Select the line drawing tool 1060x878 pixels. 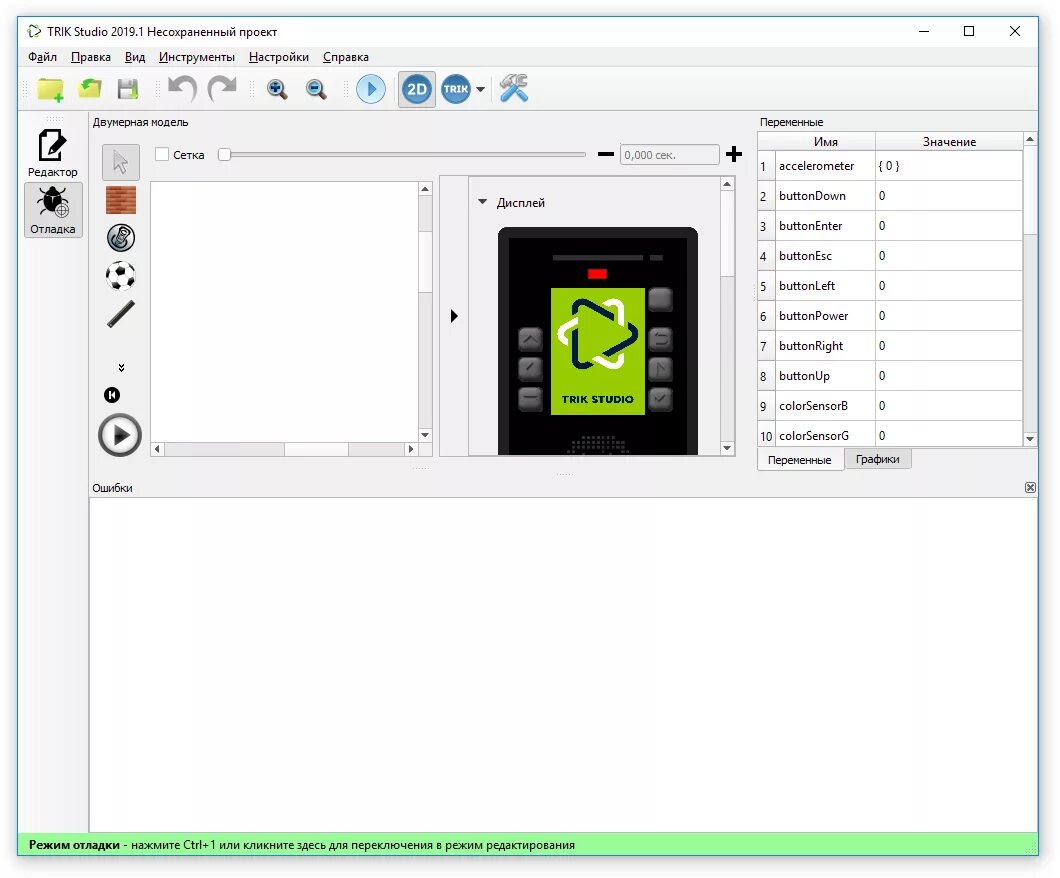point(121,314)
